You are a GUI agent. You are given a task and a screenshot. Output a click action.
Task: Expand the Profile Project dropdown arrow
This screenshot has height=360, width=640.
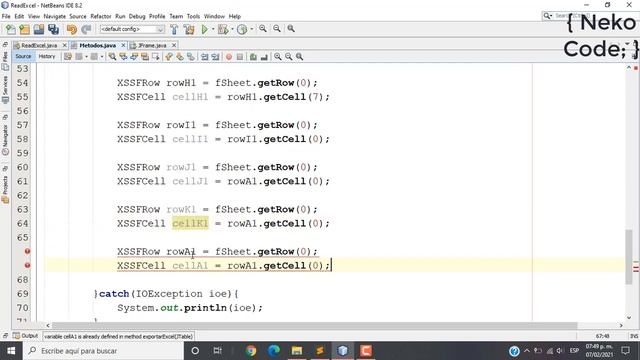pos(251,29)
